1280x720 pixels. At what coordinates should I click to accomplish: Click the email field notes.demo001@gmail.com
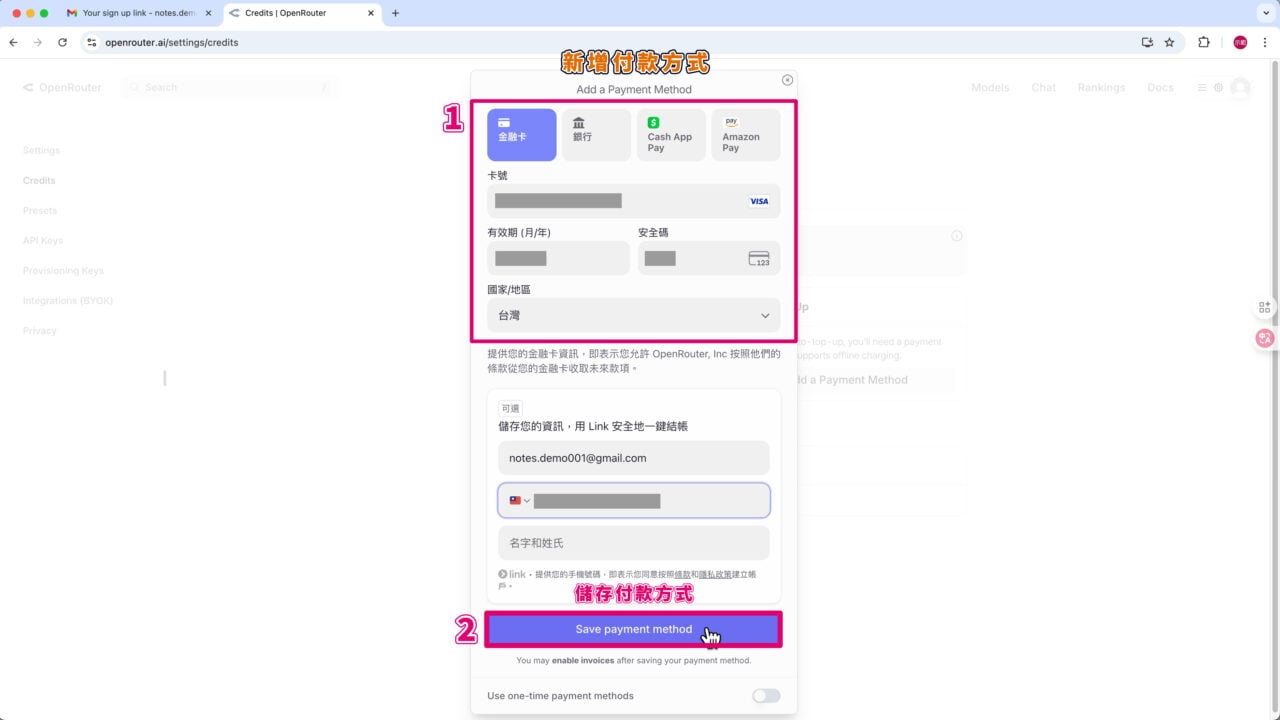click(634, 458)
